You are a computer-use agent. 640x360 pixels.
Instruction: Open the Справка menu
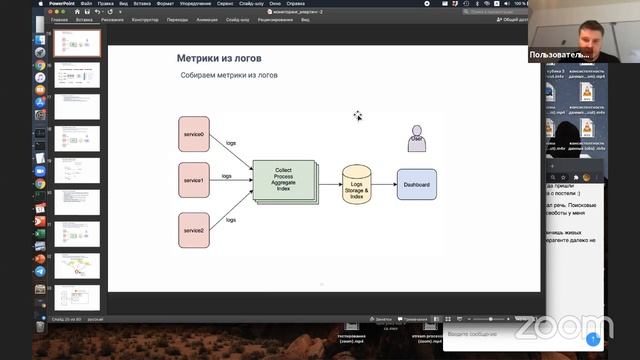296,3
